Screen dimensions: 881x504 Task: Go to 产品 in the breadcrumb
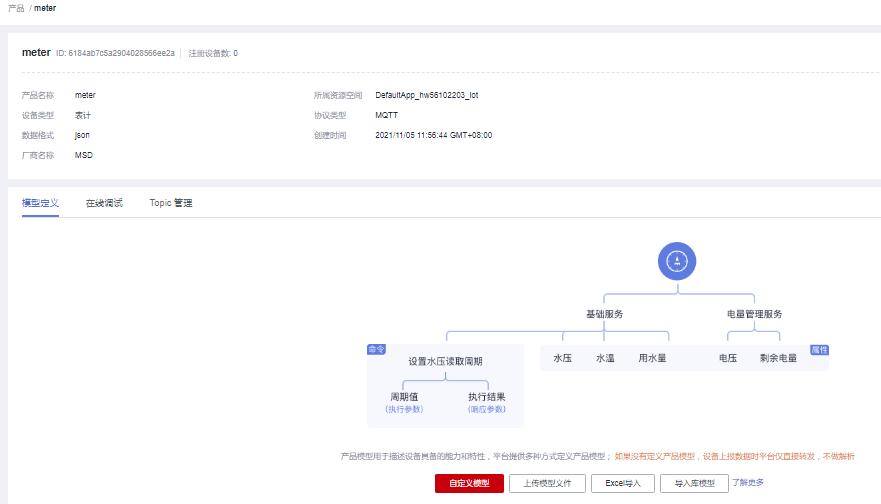coord(16,8)
